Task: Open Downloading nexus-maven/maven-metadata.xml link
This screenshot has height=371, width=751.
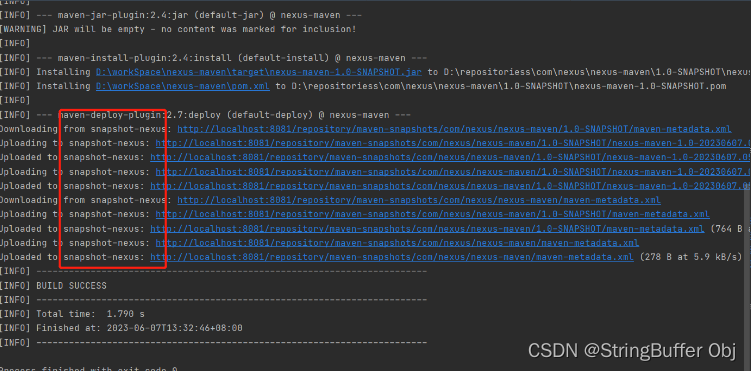Action: coord(419,200)
